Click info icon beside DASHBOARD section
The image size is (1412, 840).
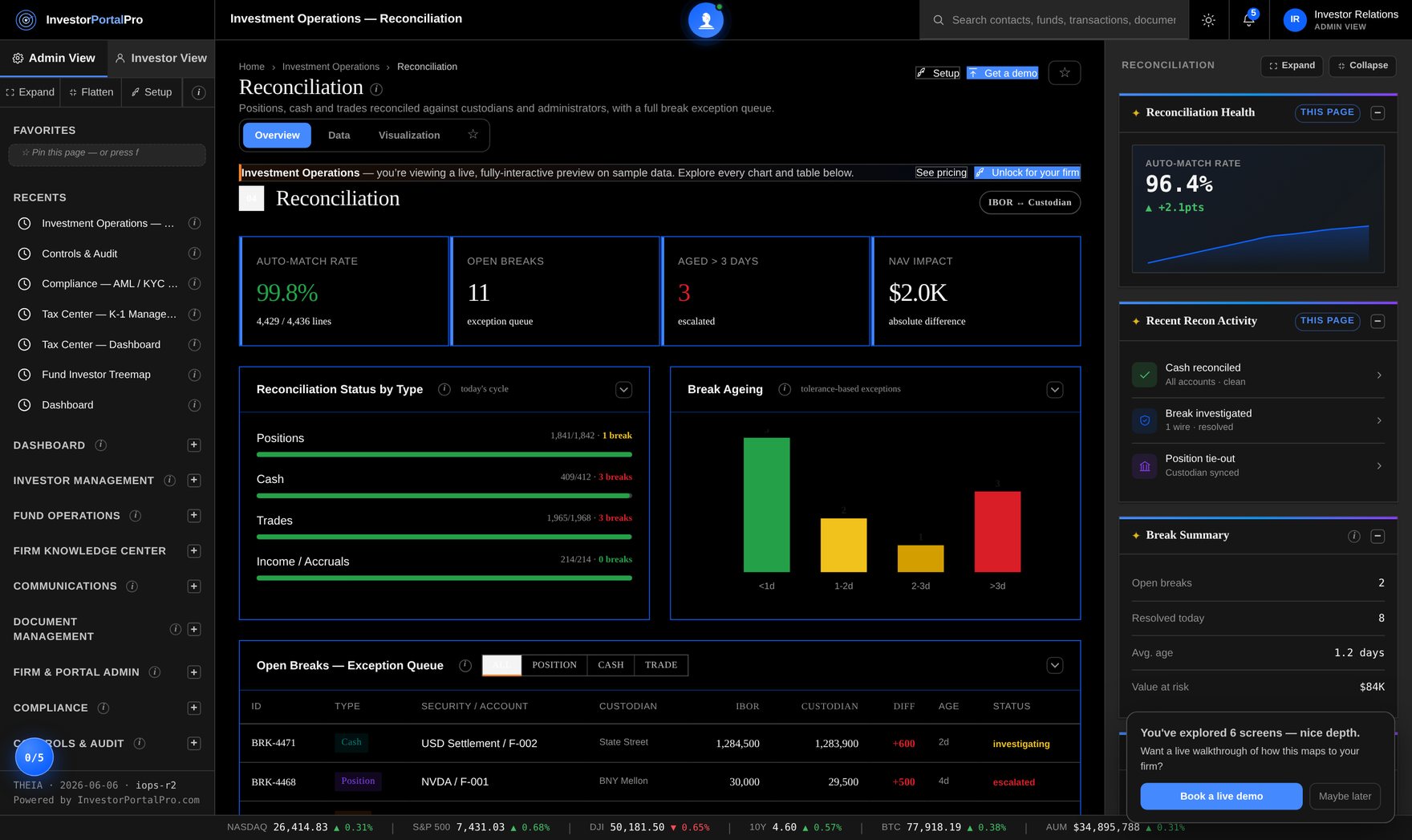[x=101, y=445]
